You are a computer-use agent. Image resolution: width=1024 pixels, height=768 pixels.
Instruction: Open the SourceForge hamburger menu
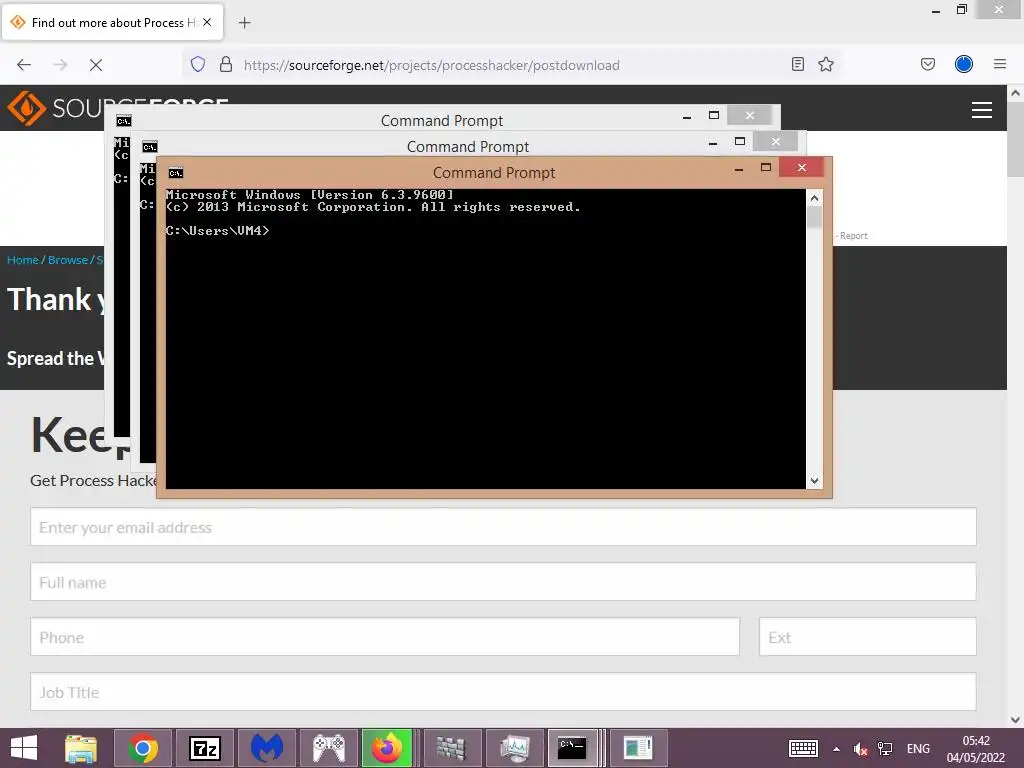[x=982, y=110]
